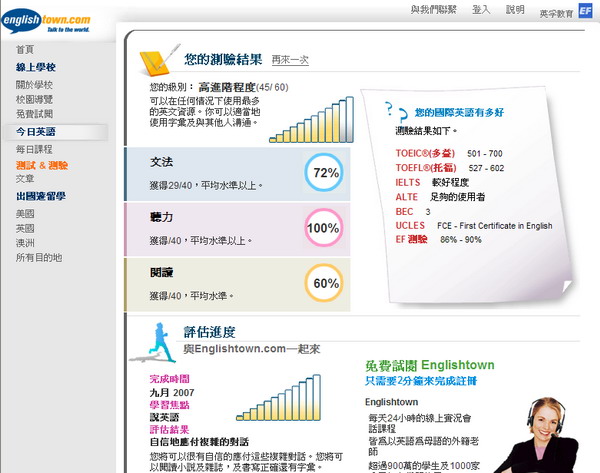This screenshot has height=473, width=600.
Task: Click the 您的測驗結果 heading
Action: click(x=223, y=59)
